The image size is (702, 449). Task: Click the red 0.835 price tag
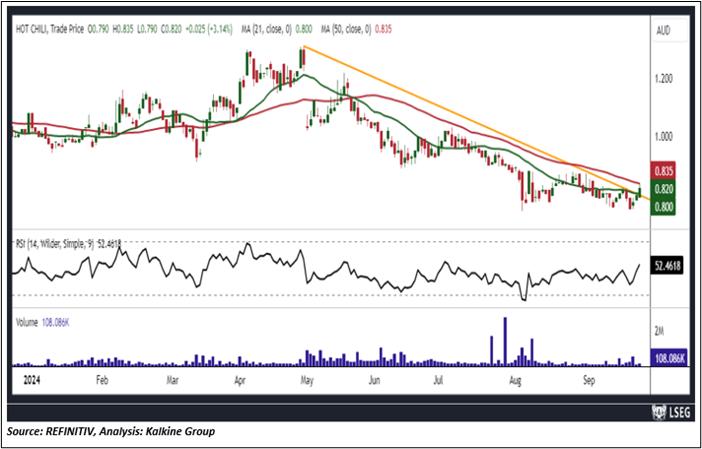pos(664,171)
